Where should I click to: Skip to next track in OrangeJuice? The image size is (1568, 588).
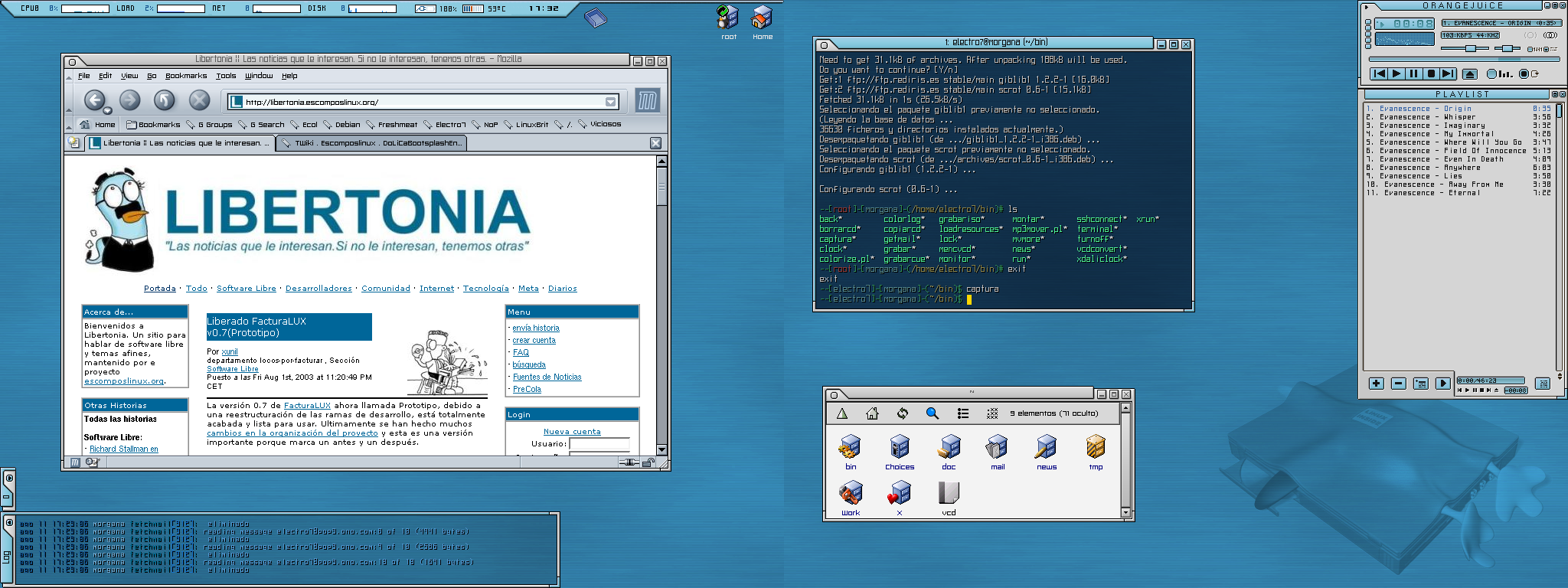(x=1447, y=73)
